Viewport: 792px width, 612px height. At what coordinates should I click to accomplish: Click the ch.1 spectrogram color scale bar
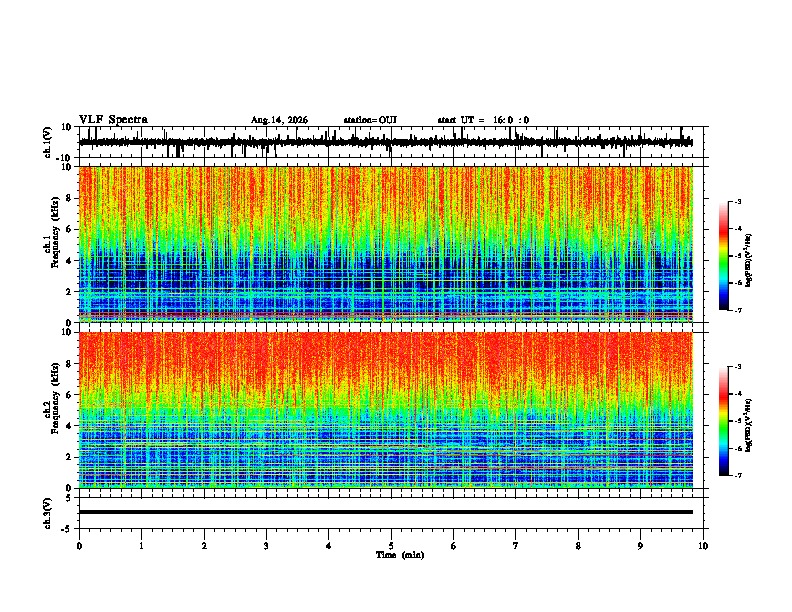[x=724, y=256]
